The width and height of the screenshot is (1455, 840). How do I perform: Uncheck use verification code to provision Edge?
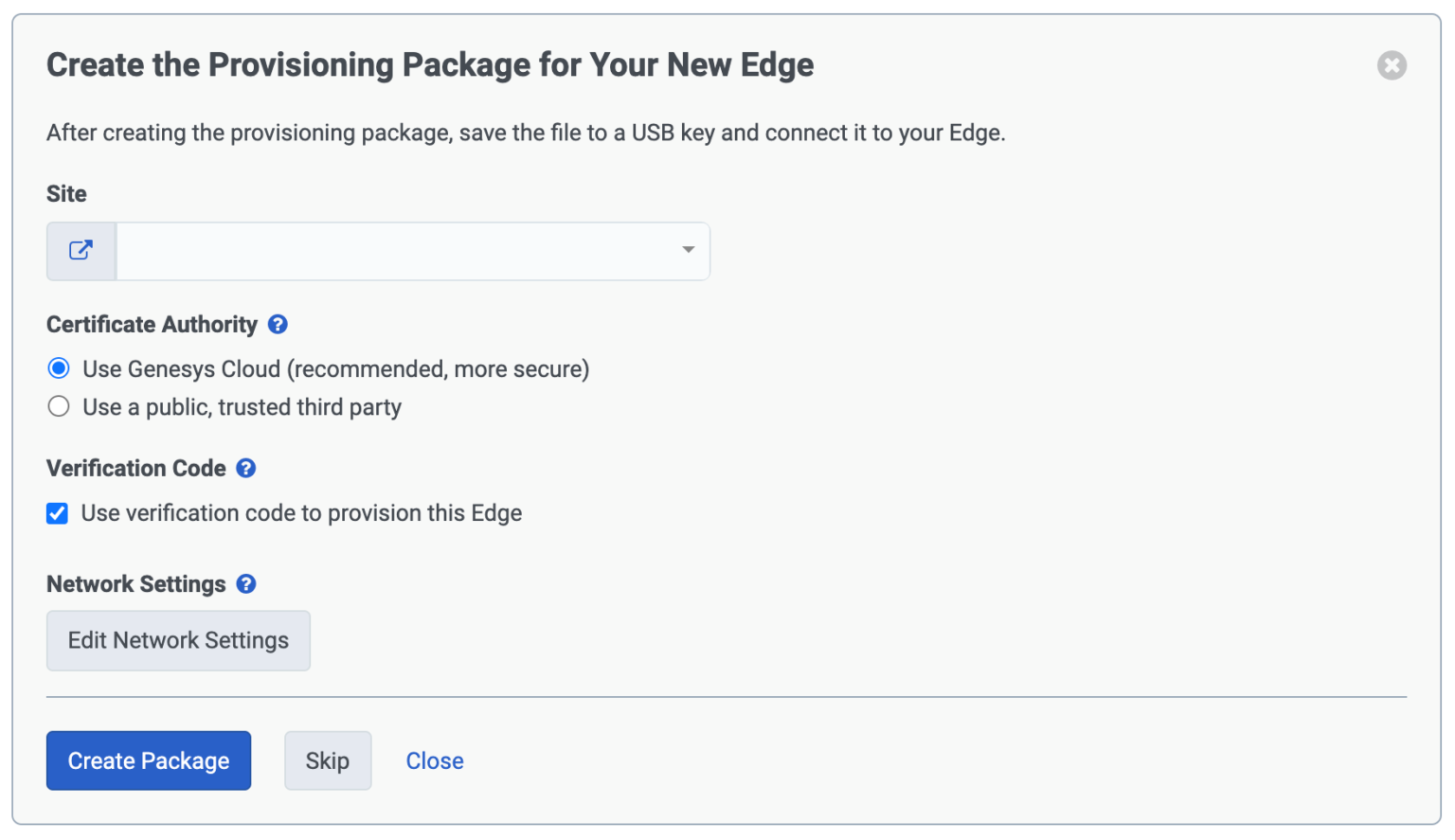57,512
